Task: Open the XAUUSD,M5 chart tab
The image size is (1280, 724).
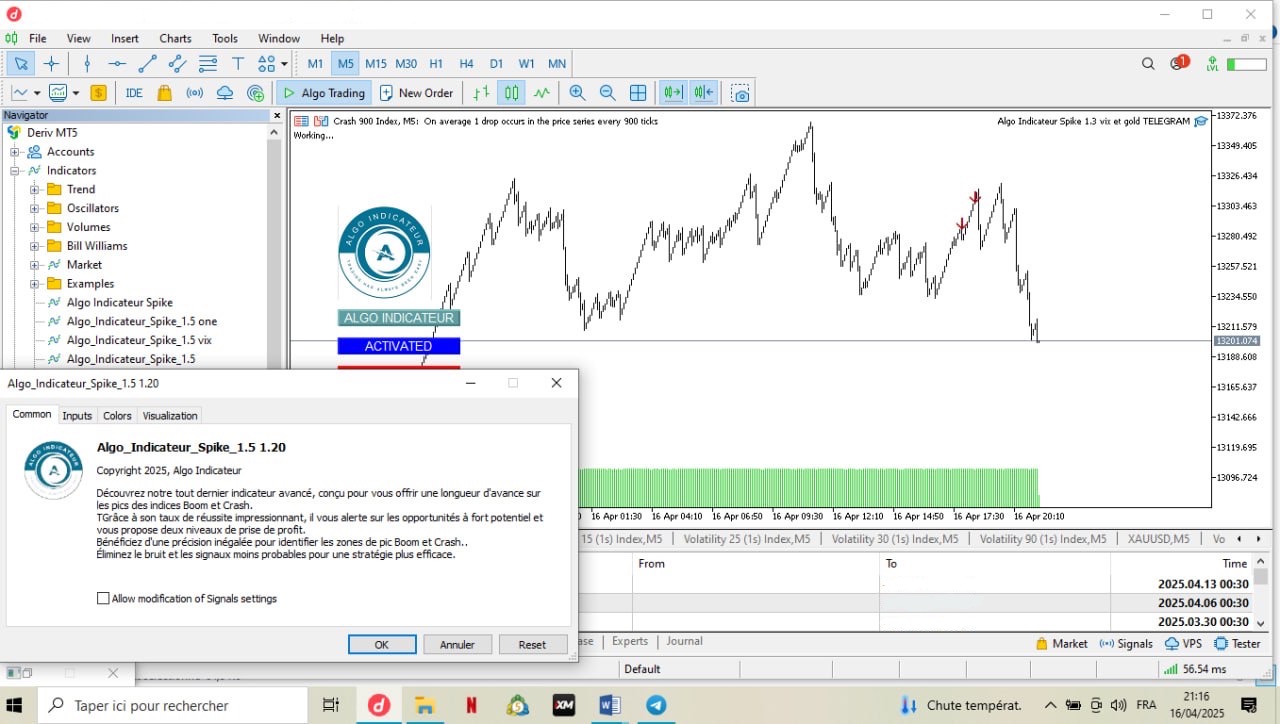Action: click(1158, 539)
